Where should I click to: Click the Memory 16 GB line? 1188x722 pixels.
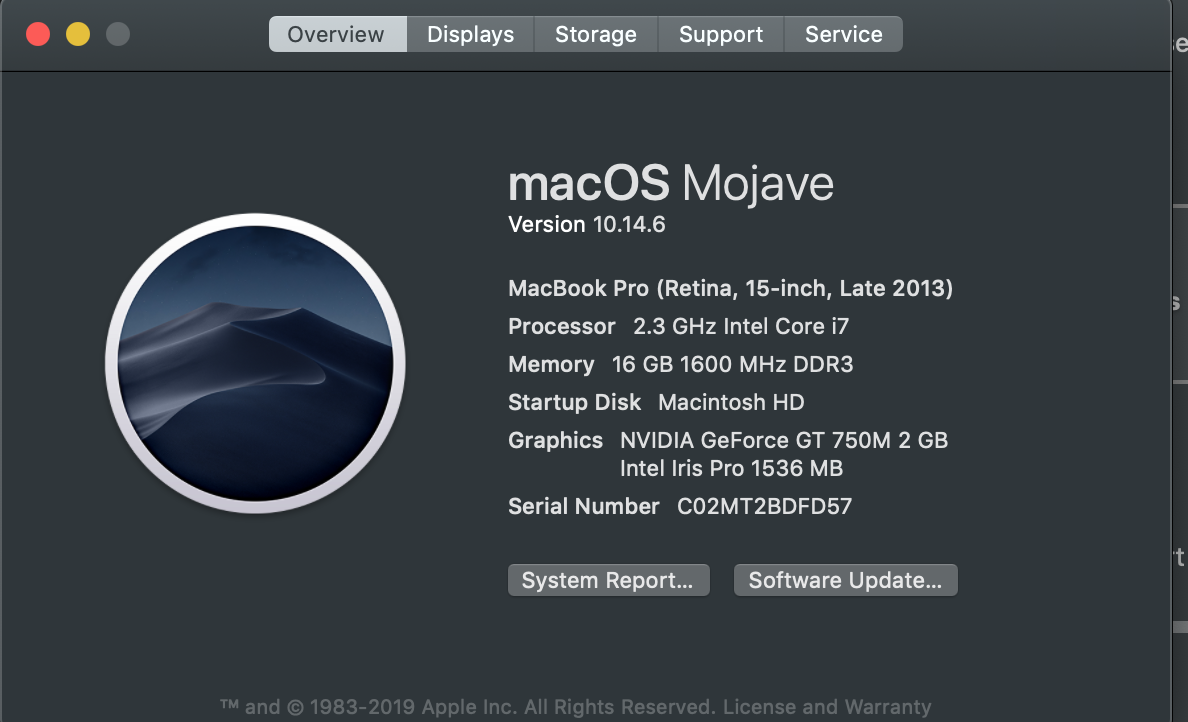pyautogui.click(x=681, y=364)
